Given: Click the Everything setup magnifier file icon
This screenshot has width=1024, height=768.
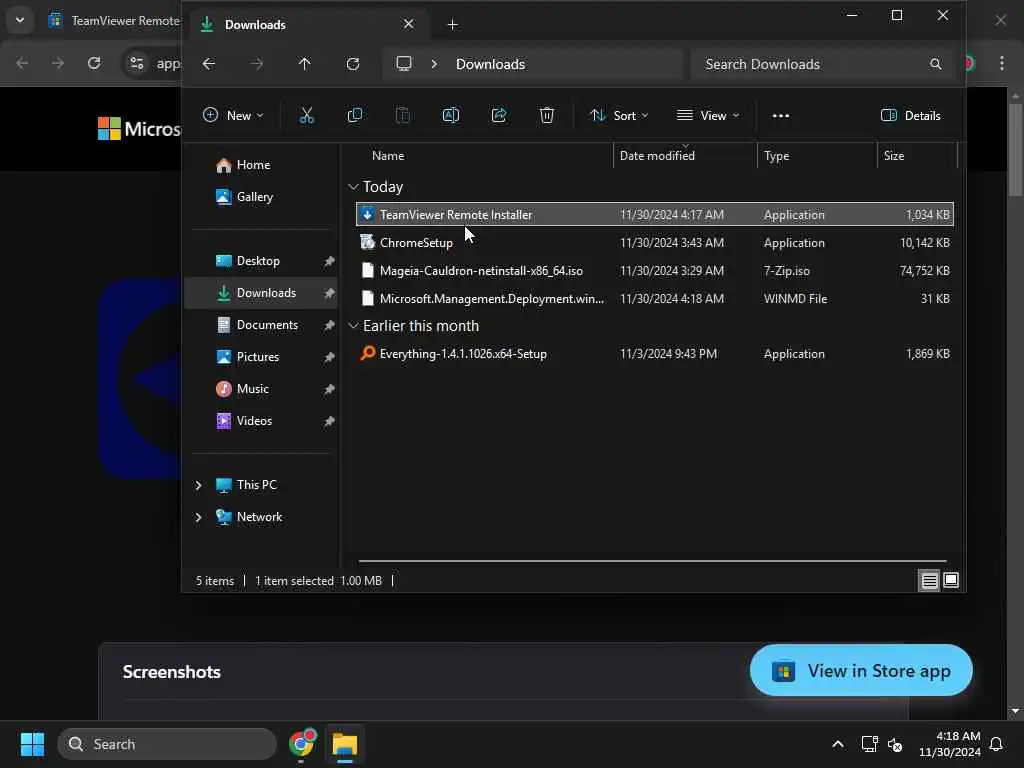Looking at the screenshot, I should [367, 353].
